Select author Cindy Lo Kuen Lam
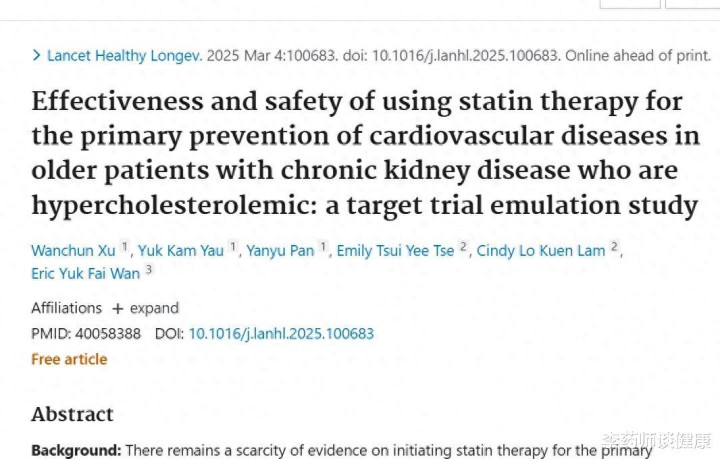Screen dimensions: 720x461 point(541,251)
